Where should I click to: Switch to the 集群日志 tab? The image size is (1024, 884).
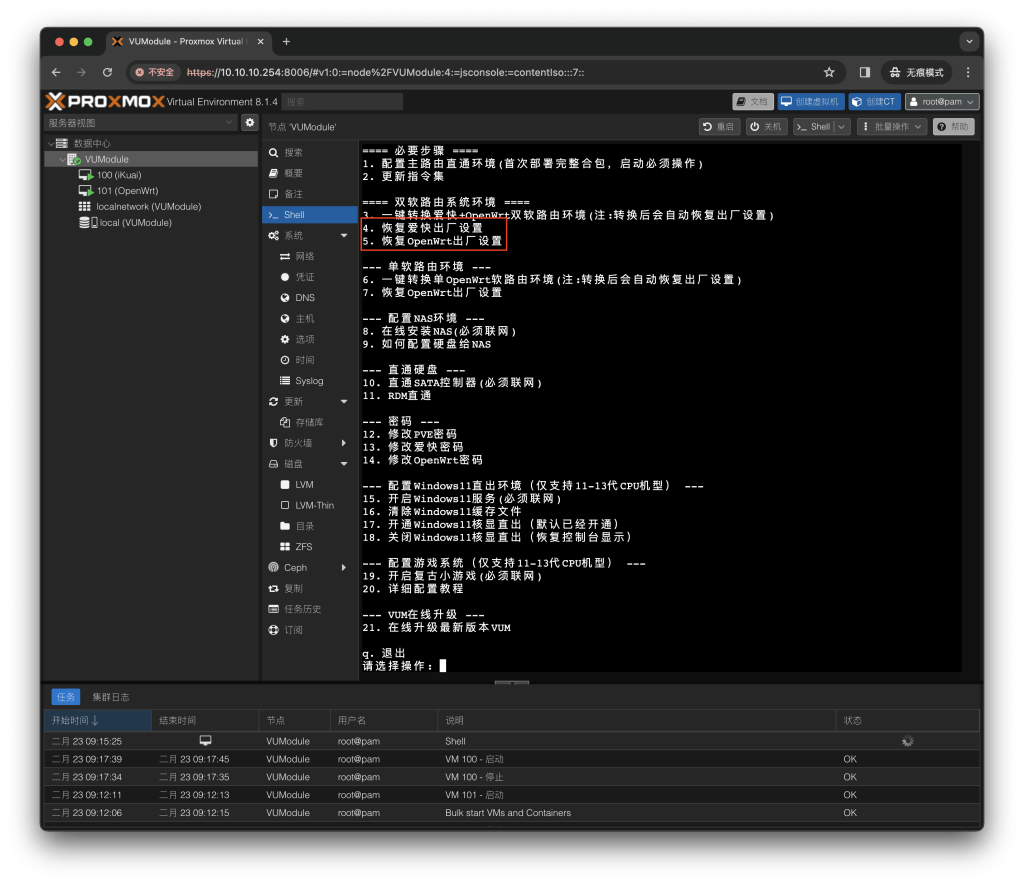(x=110, y=697)
